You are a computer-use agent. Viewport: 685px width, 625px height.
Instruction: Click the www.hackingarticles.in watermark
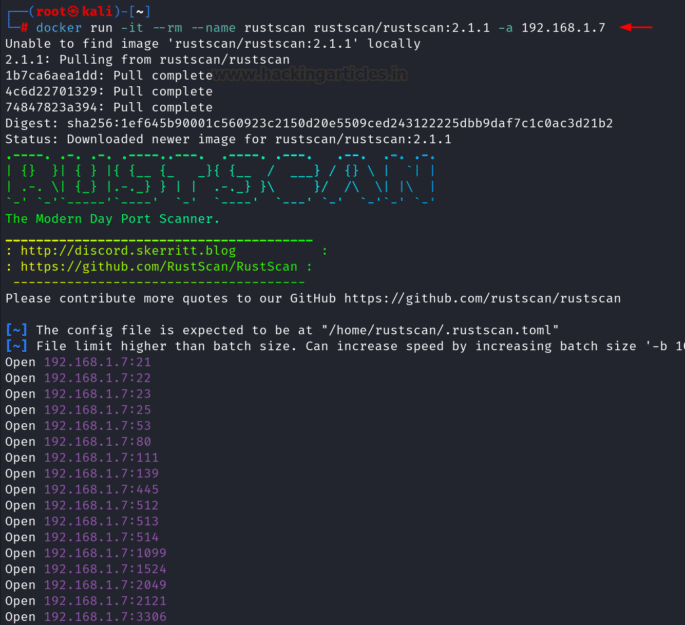pos(311,74)
